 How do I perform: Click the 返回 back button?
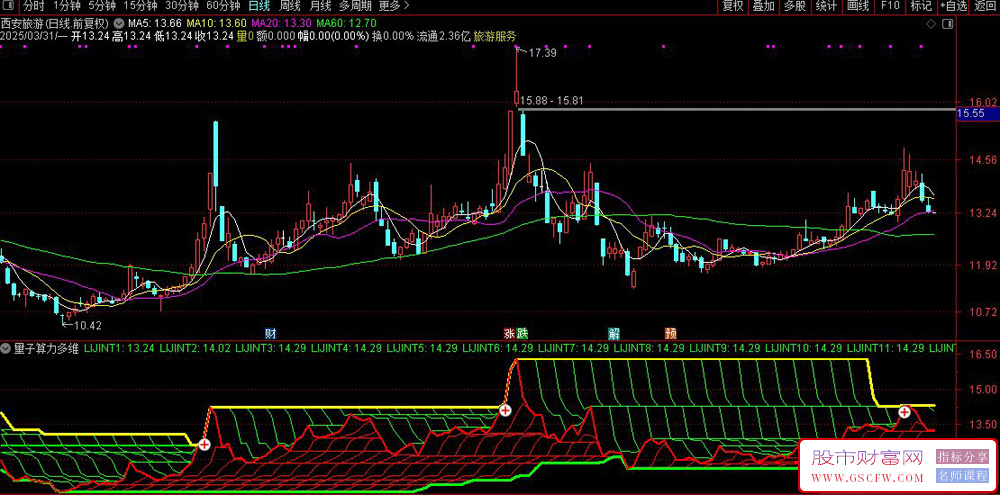pos(985,6)
